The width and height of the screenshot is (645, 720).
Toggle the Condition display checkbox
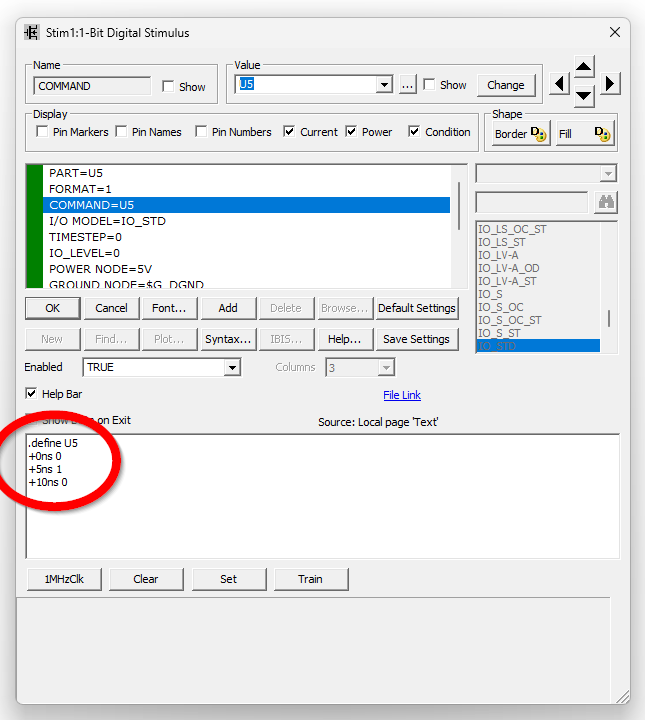(414, 132)
